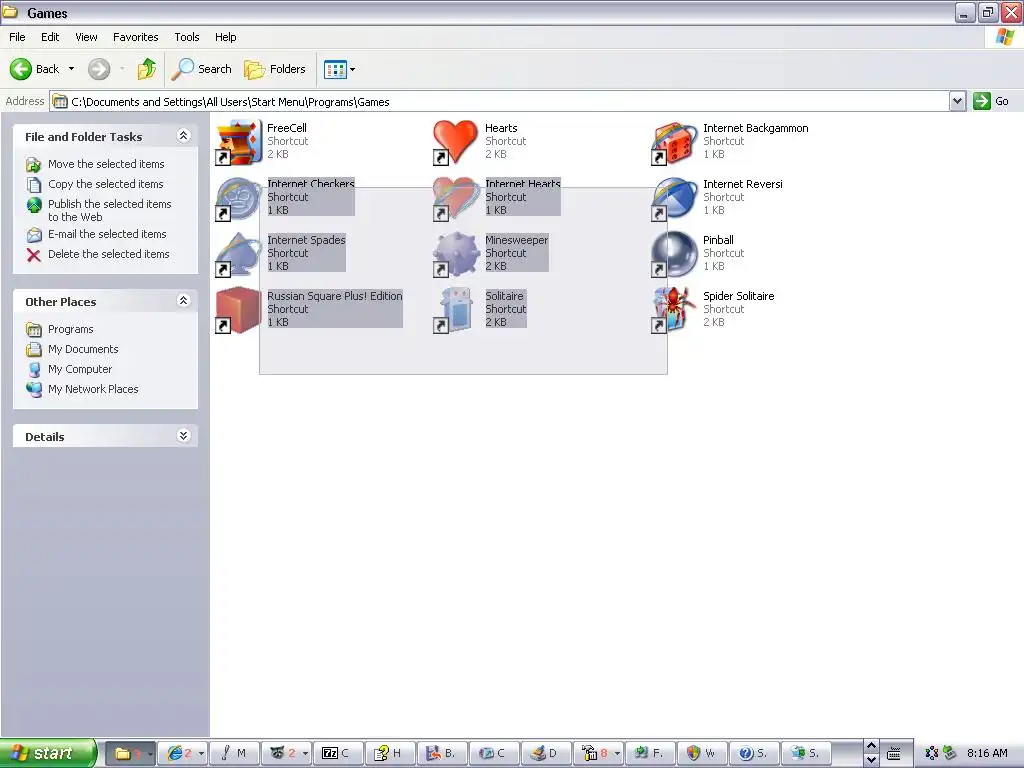Select the Internet Backgammon dice icon
Image resolution: width=1024 pixels, height=768 pixels.
(674, 142)
